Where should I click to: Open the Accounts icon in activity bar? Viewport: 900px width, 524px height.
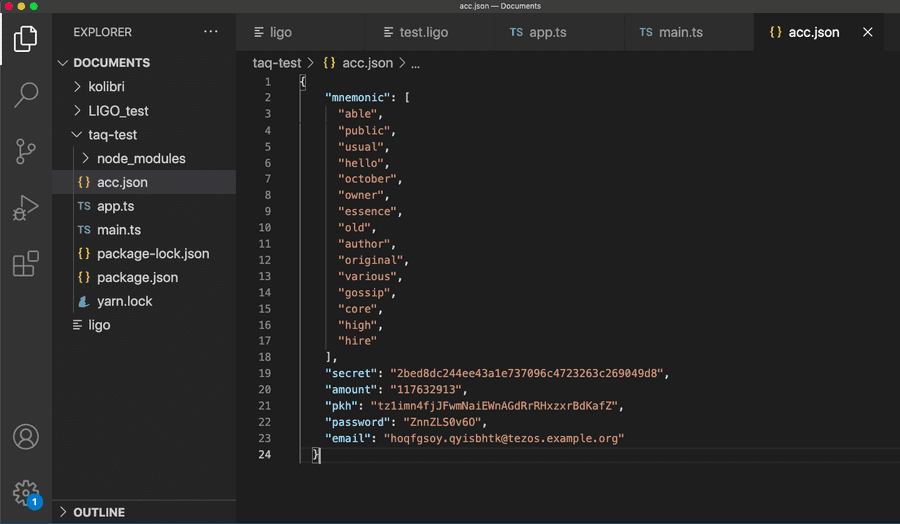pyautogui.click(x=26, y=437)
